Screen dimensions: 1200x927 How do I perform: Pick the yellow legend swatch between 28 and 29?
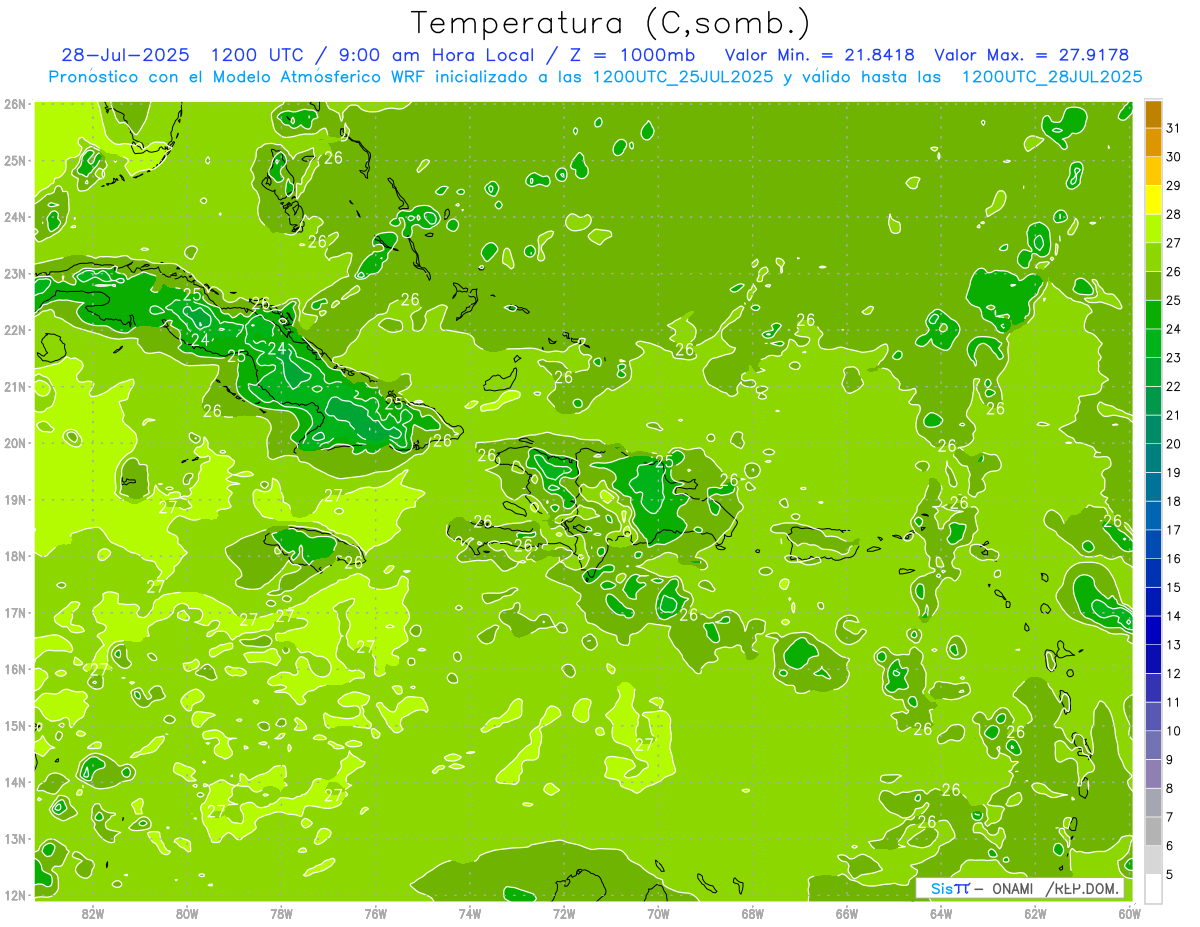[x=1153, y=200]
